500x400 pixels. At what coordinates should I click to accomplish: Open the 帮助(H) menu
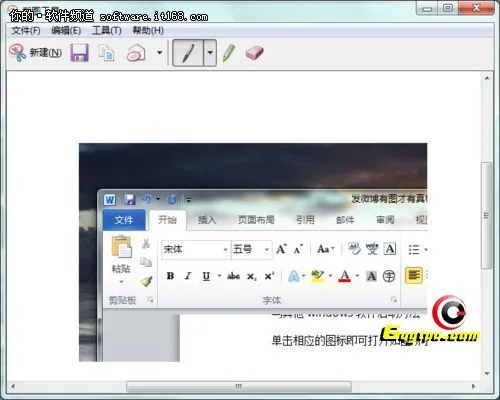click(x=148, y=31)
